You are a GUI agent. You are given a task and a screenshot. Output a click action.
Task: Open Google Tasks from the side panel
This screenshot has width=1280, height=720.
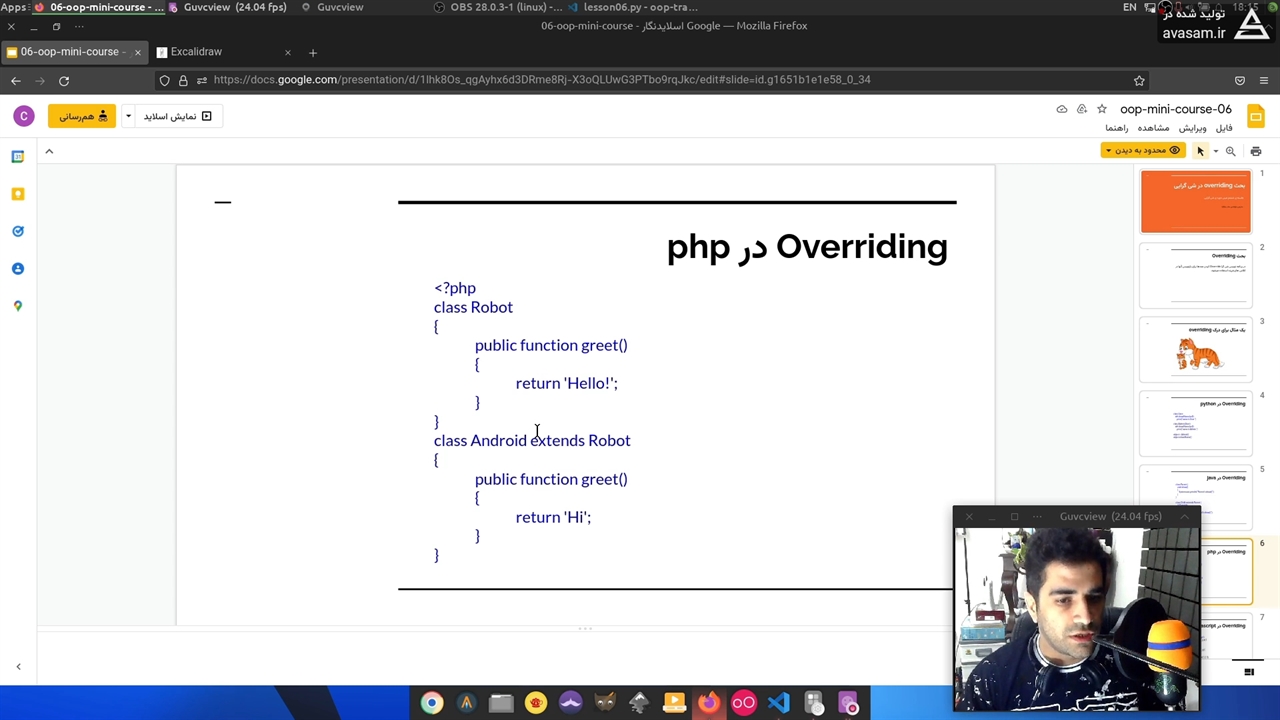[18, 231]
